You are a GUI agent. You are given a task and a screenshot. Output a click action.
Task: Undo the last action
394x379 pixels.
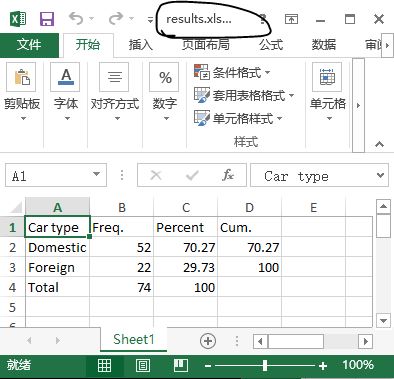click(76, 18)
